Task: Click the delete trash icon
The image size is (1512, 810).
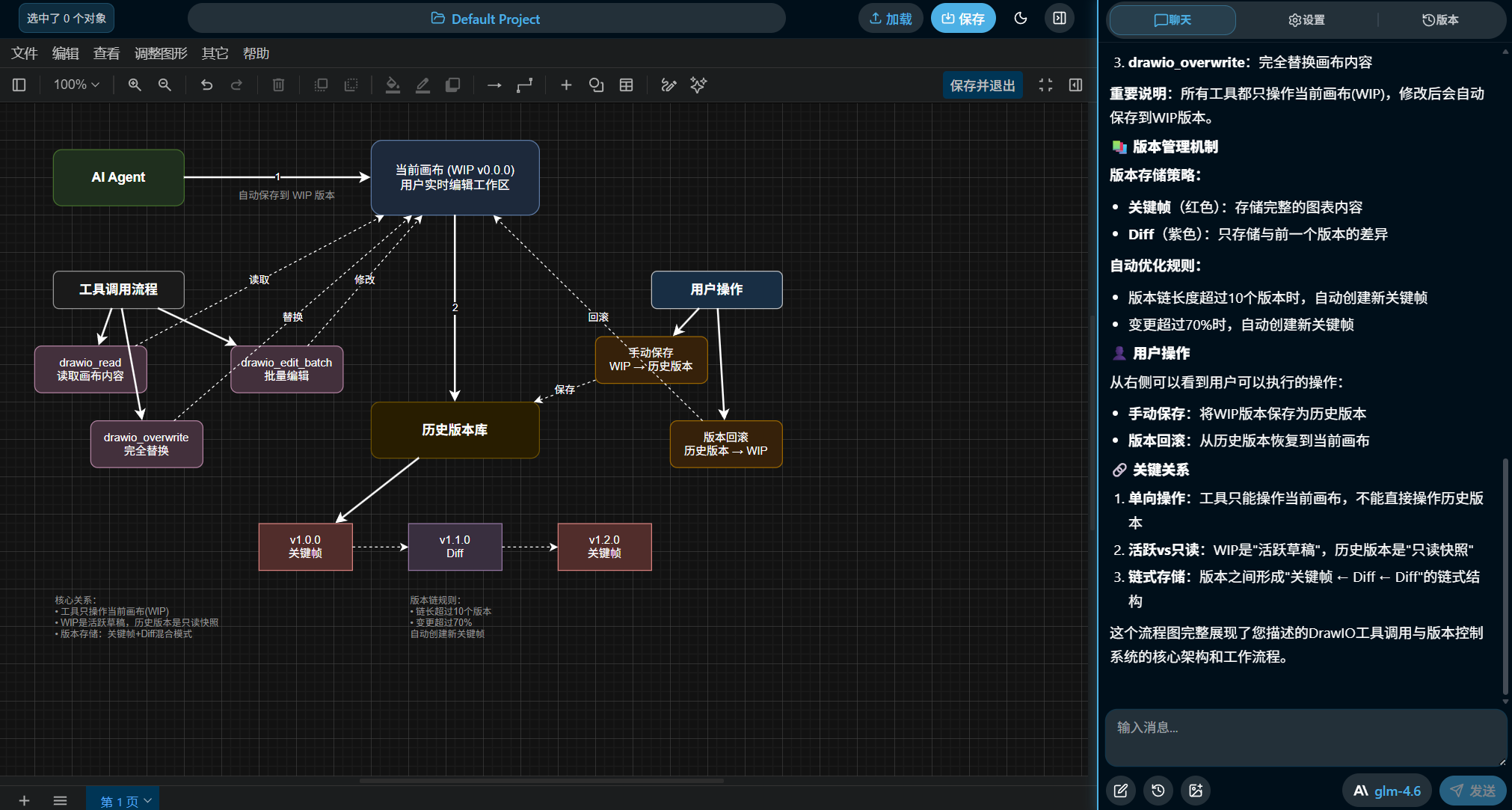Action: tap(278, 85)
